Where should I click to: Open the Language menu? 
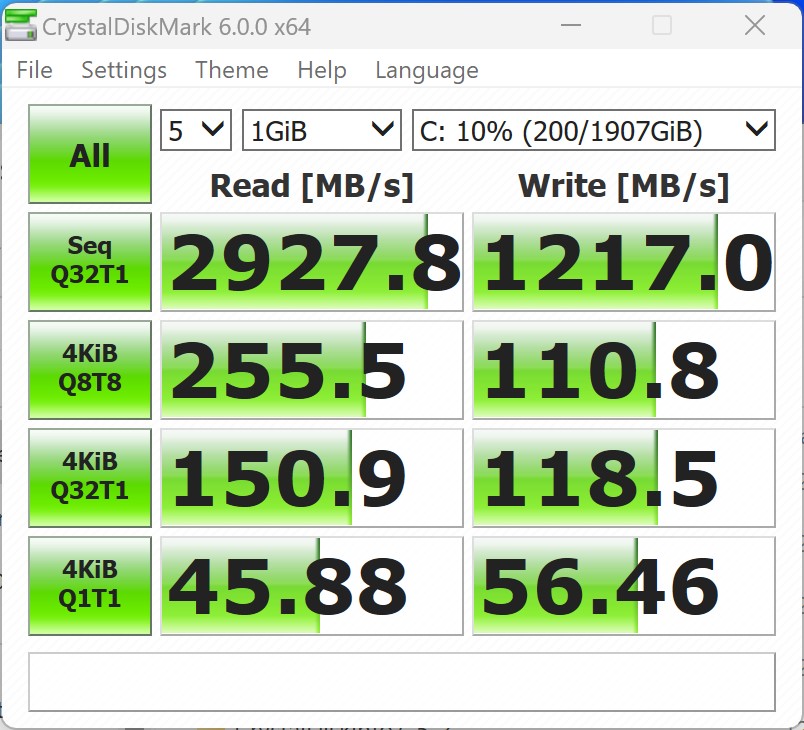pyautogui.click(x=427, y=70)
